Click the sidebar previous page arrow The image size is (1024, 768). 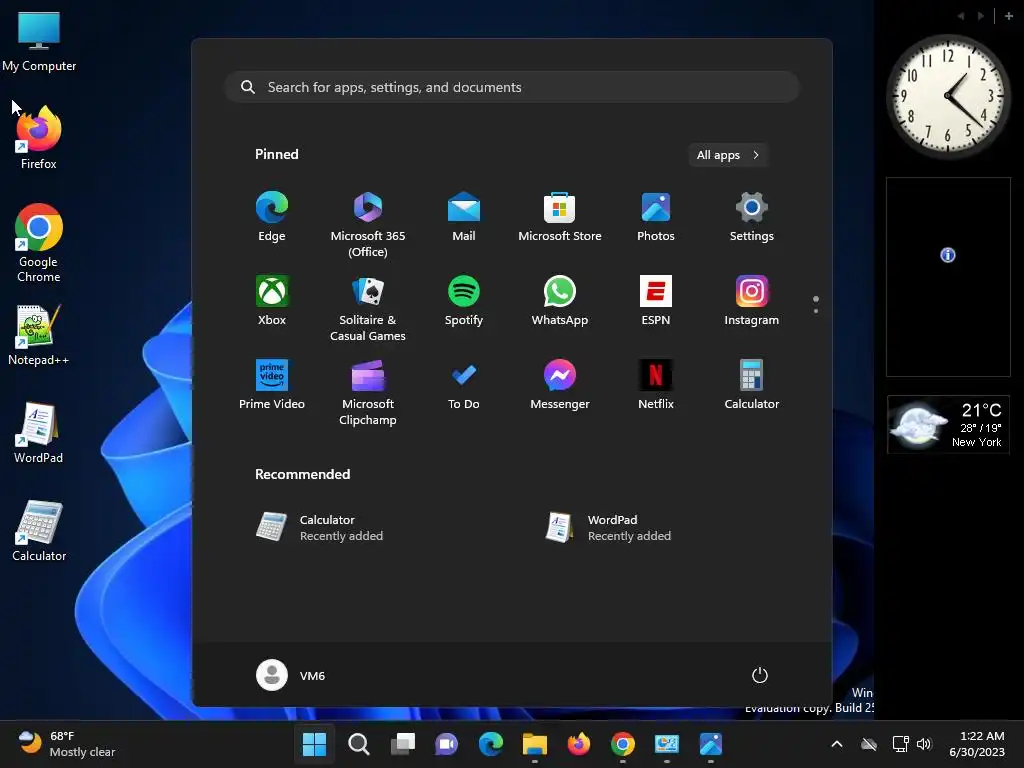coord(961,16)
